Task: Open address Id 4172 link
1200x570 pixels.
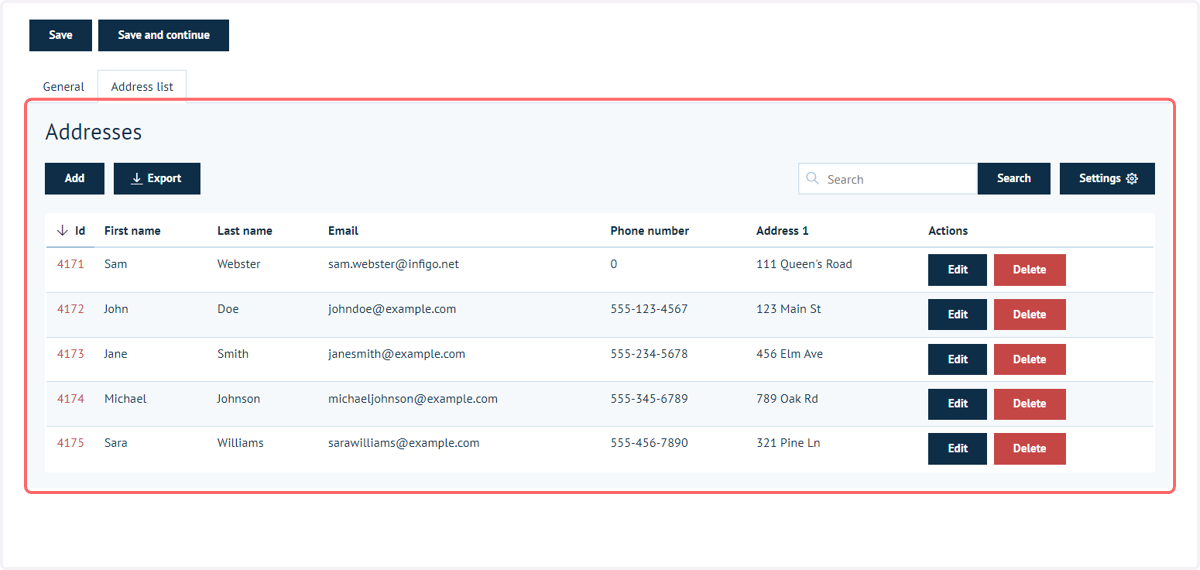Action: pyautogui.click(x=70, y=310)
